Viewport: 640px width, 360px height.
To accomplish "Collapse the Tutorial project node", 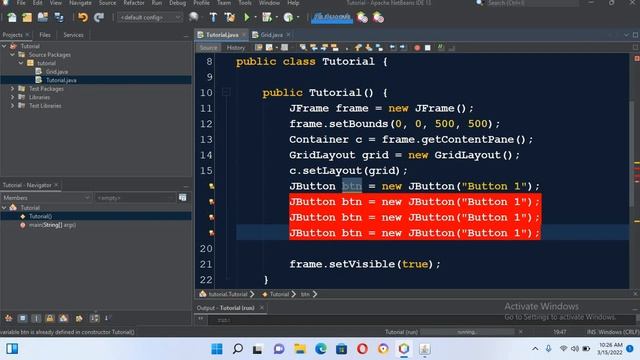I will click(4, 46).
